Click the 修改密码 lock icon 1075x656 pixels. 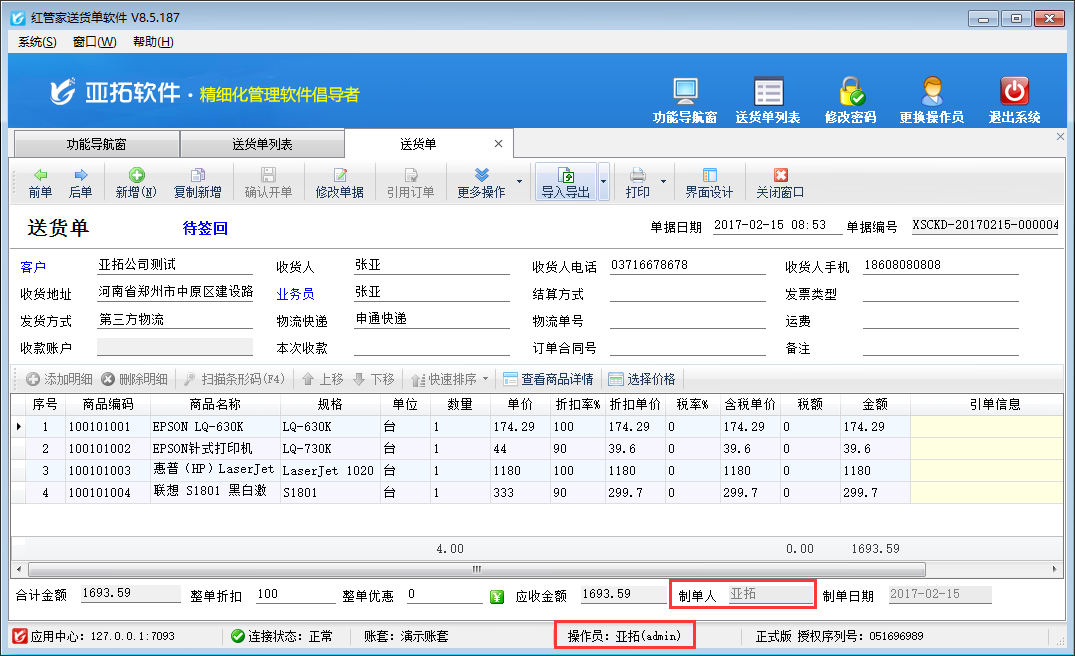click(851, 92)
